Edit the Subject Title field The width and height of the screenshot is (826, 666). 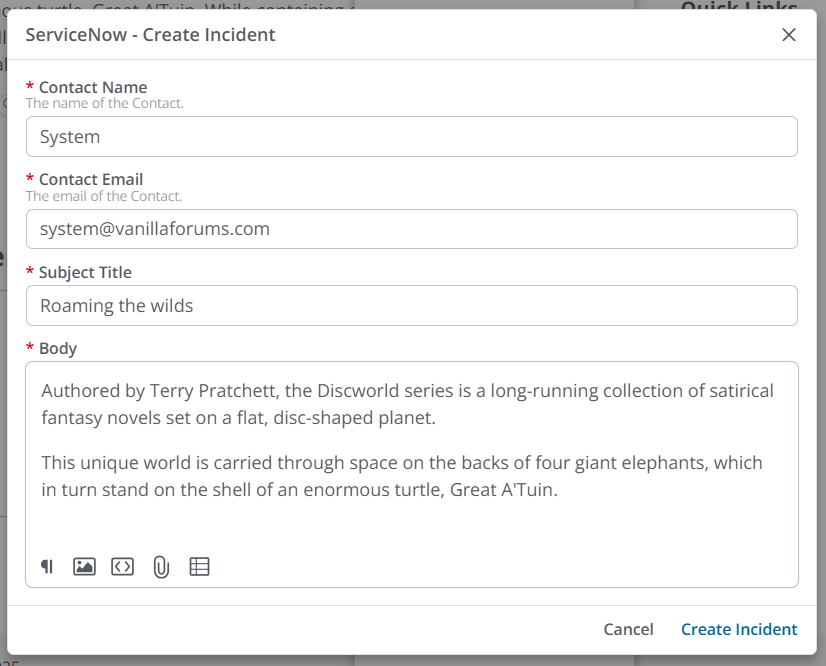click(411, 306)
